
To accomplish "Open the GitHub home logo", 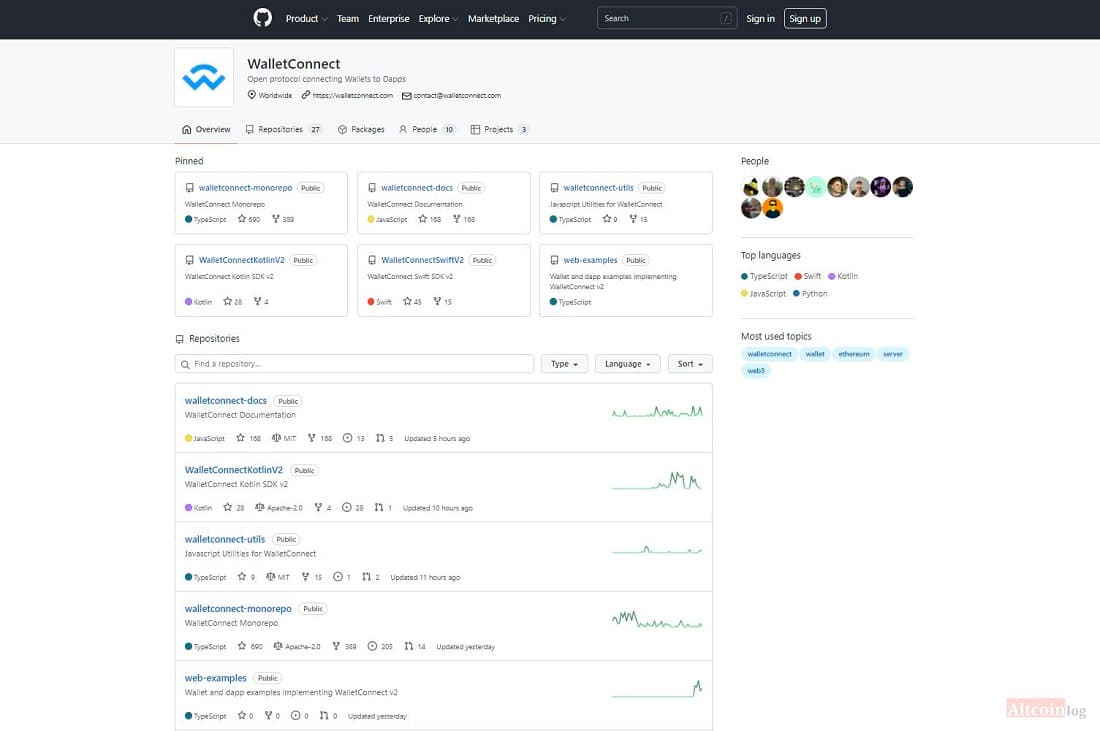I will [x=262, y=18].
